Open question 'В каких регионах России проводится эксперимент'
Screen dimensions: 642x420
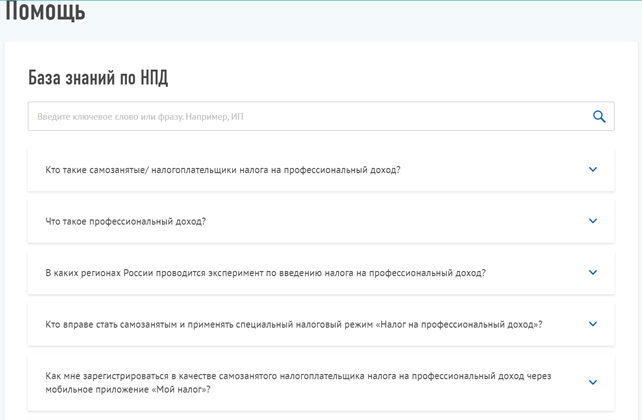click(265, 273)
